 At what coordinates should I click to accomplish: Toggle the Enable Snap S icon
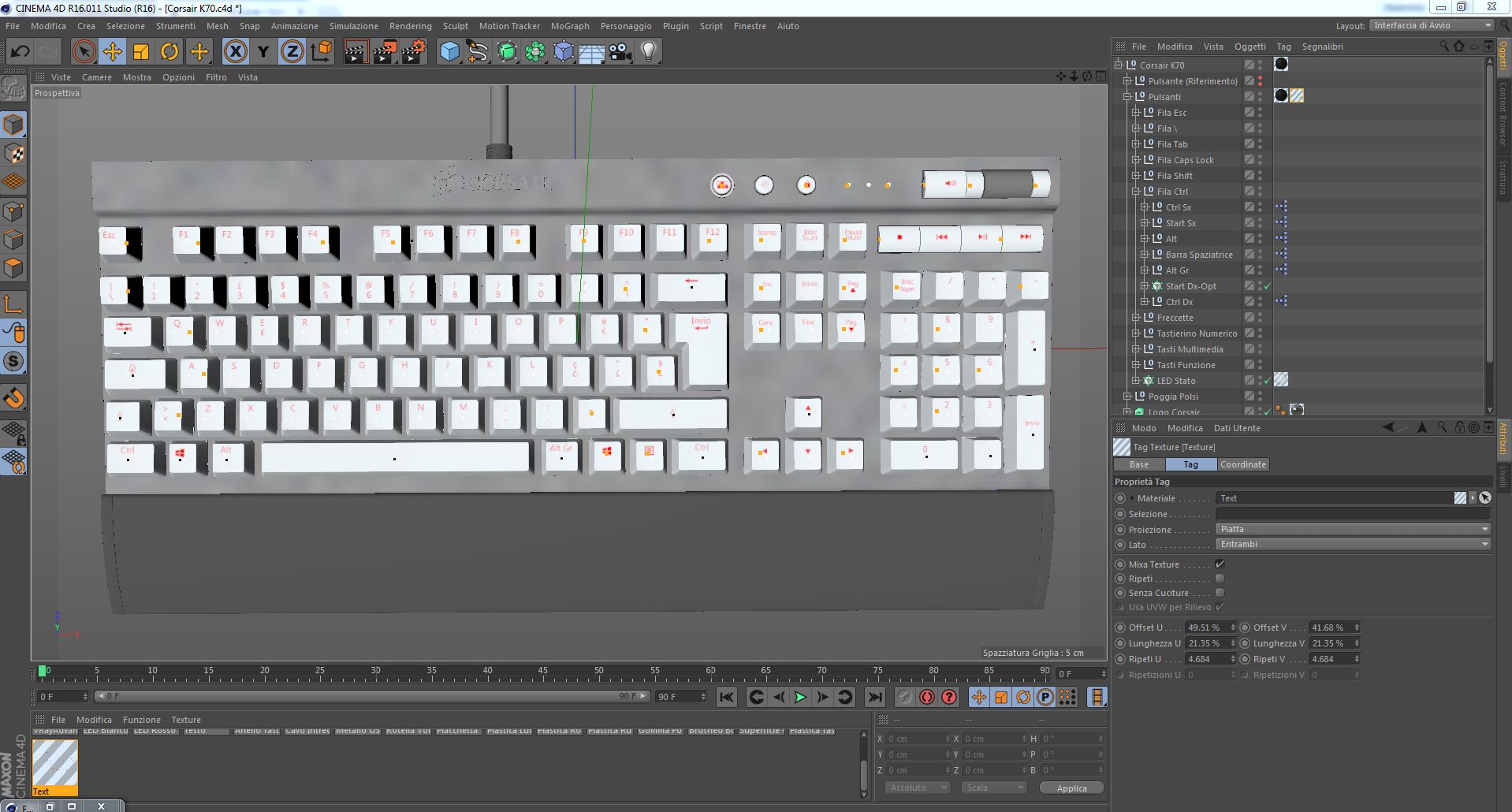point(14,361)
